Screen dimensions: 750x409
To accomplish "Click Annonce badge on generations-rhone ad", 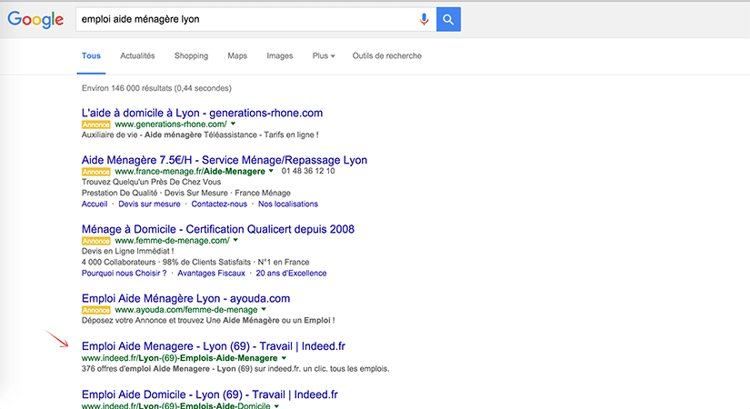I will 96,125.
